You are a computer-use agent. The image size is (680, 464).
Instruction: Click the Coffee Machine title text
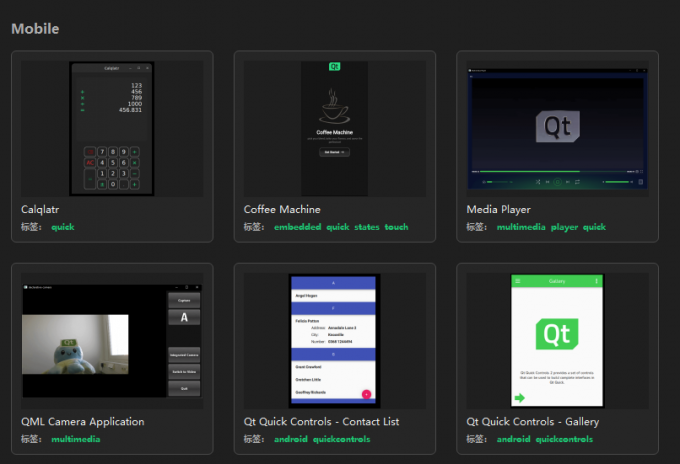(282, 210)
